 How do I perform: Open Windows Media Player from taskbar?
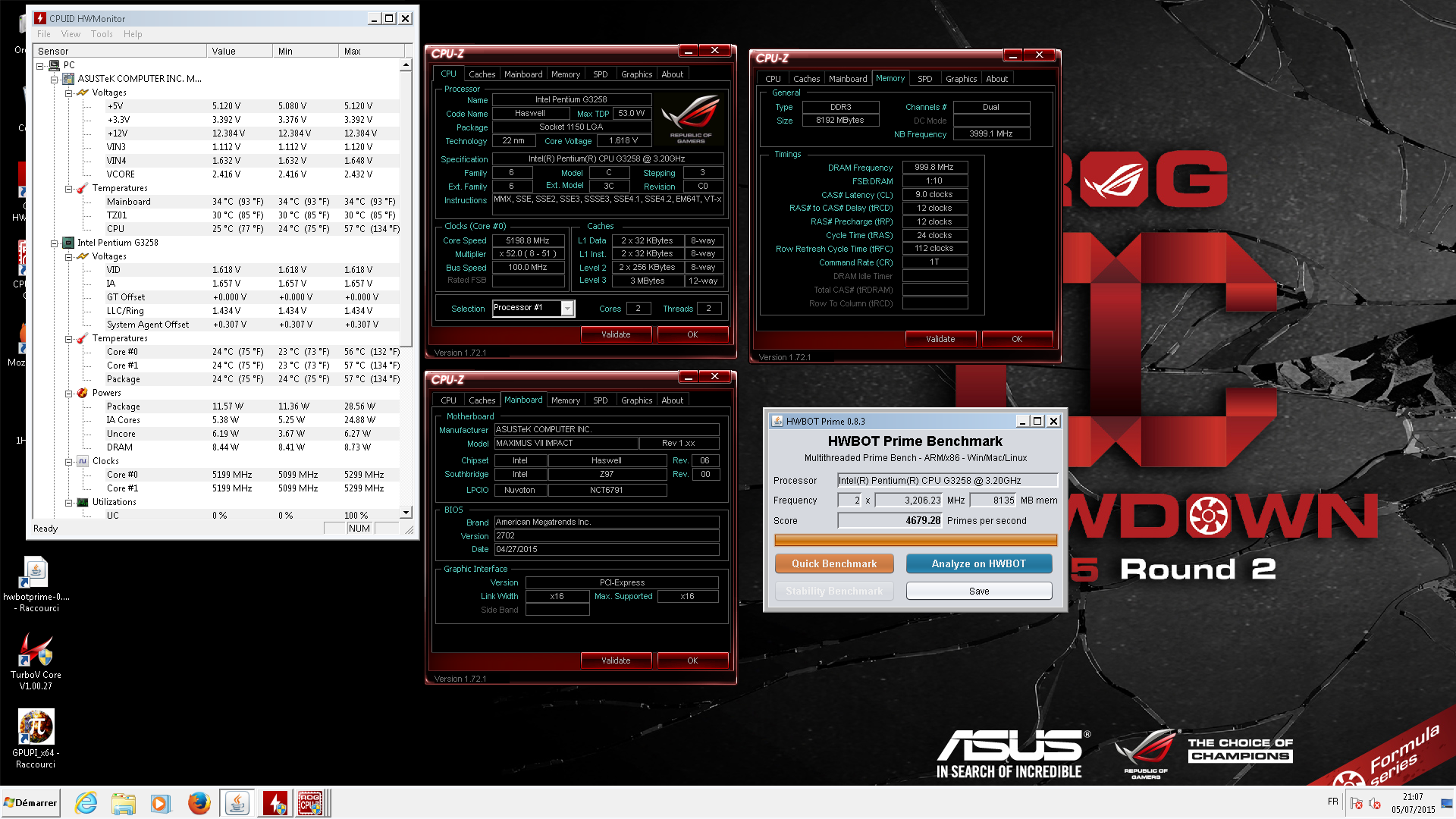pyautogui.click(x=161, y=803)
